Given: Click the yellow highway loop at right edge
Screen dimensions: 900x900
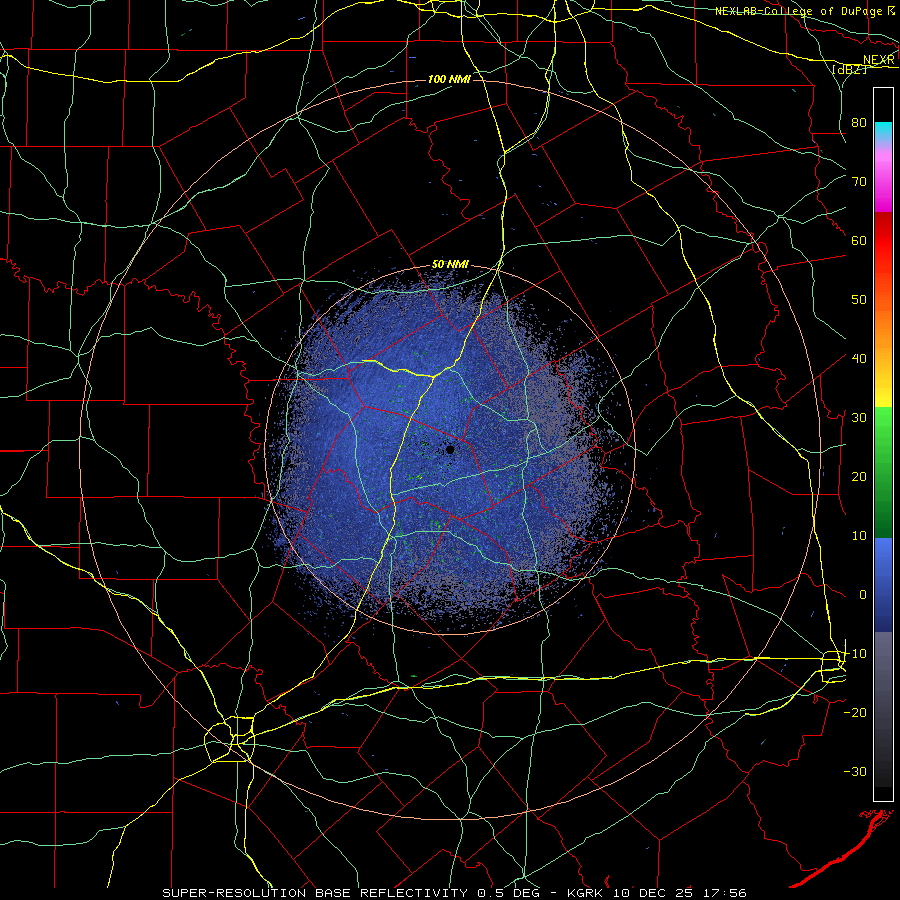Looking at the screenshot, I should tap(833, 666).
